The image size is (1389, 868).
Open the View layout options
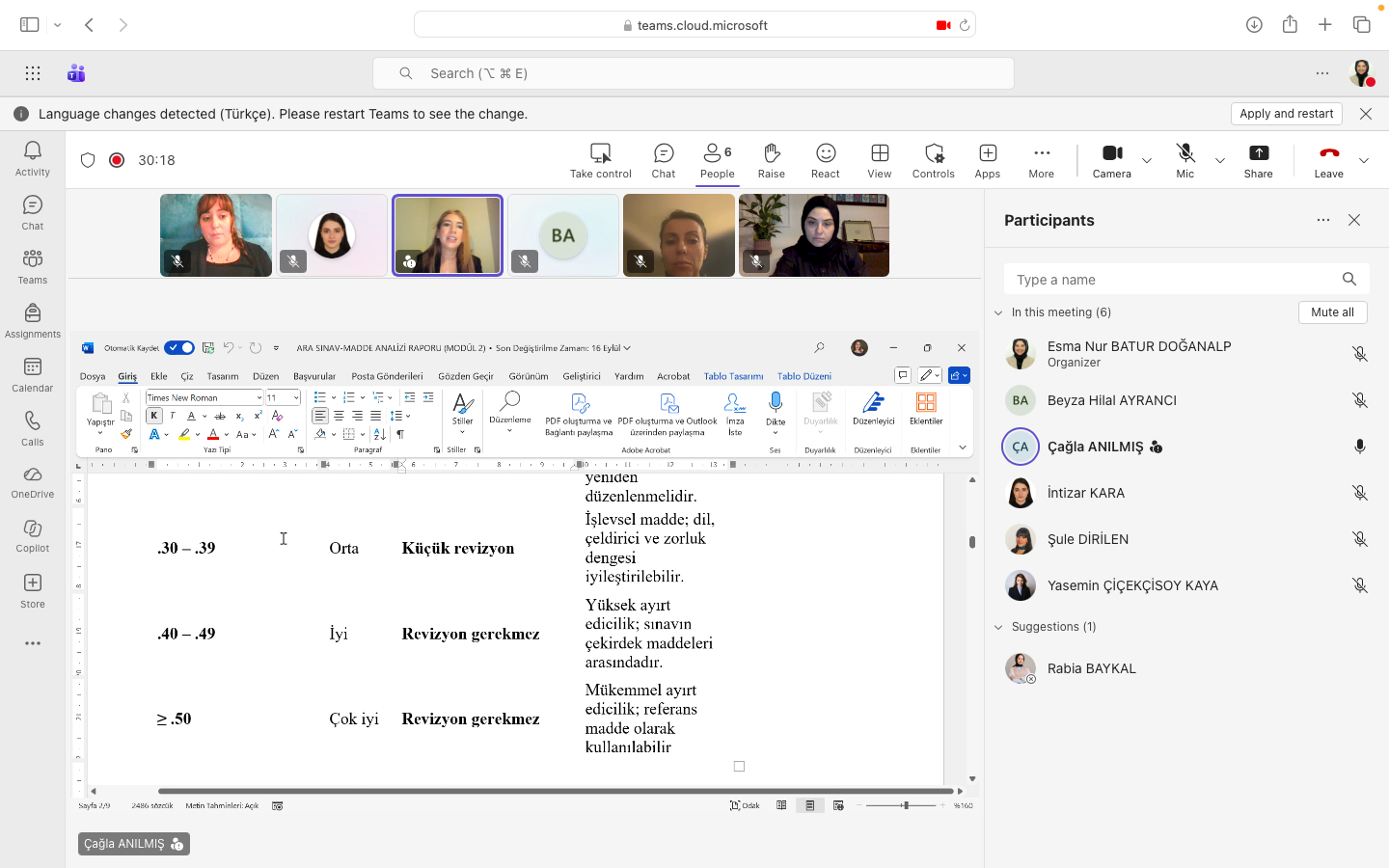point(880,160)
